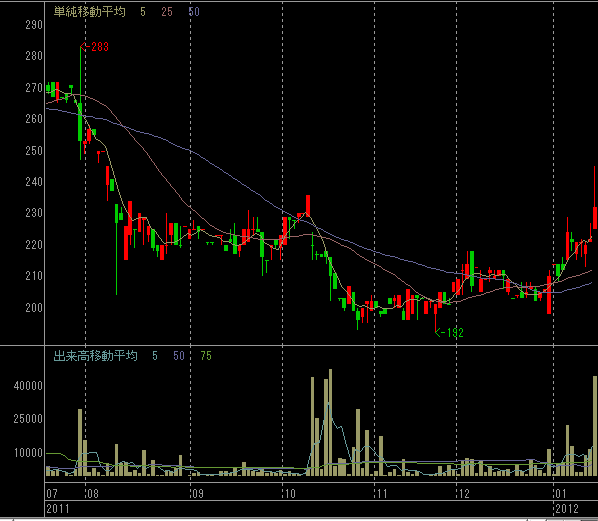Click the 08 month label
Image resolution: width=598 pixels, height=521 pixels.
pyautogui.click(x=93, y=494)
